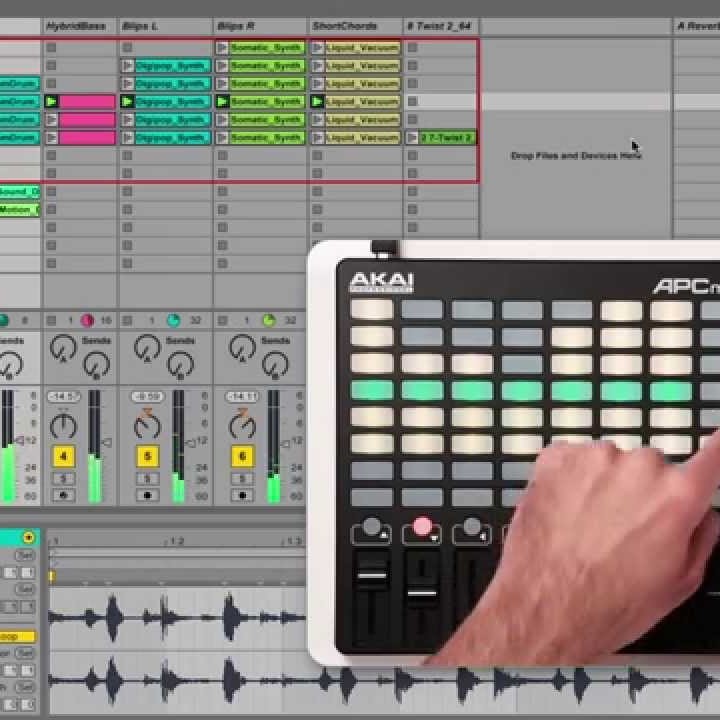This screenshot has width=720, height=720.
Task: Select the A Reverb return track header
Action: click(697, 26)
